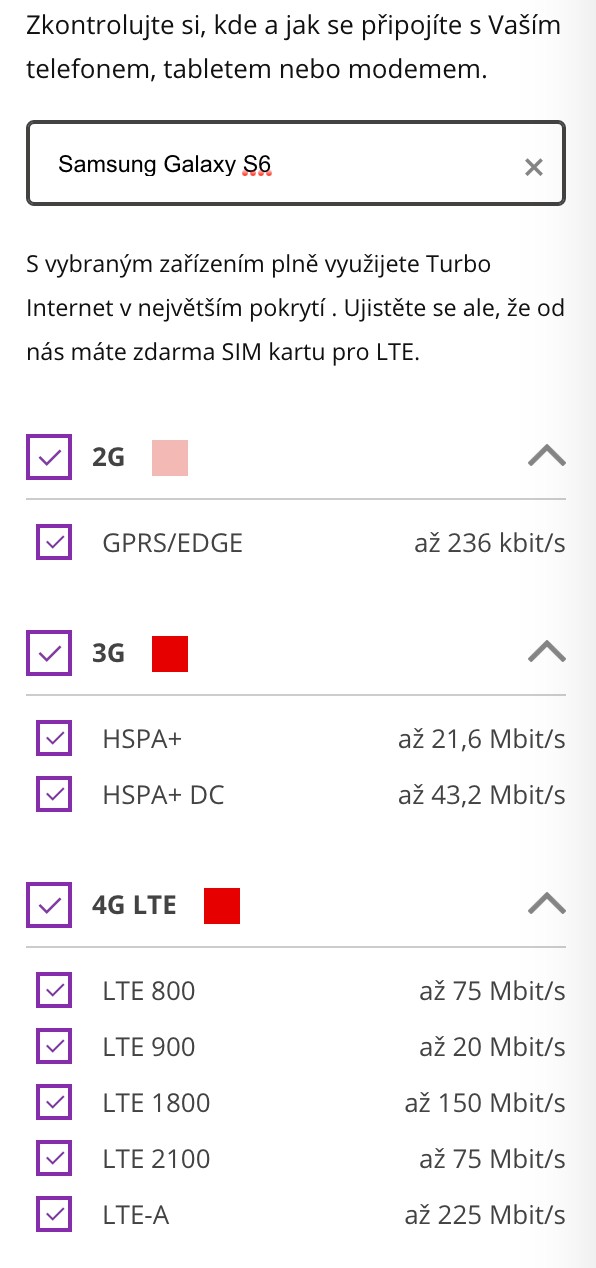This screenshot has height=1268, width=596.
Task: Uncheck the LTE 800 checkbox
Action: 54,991
